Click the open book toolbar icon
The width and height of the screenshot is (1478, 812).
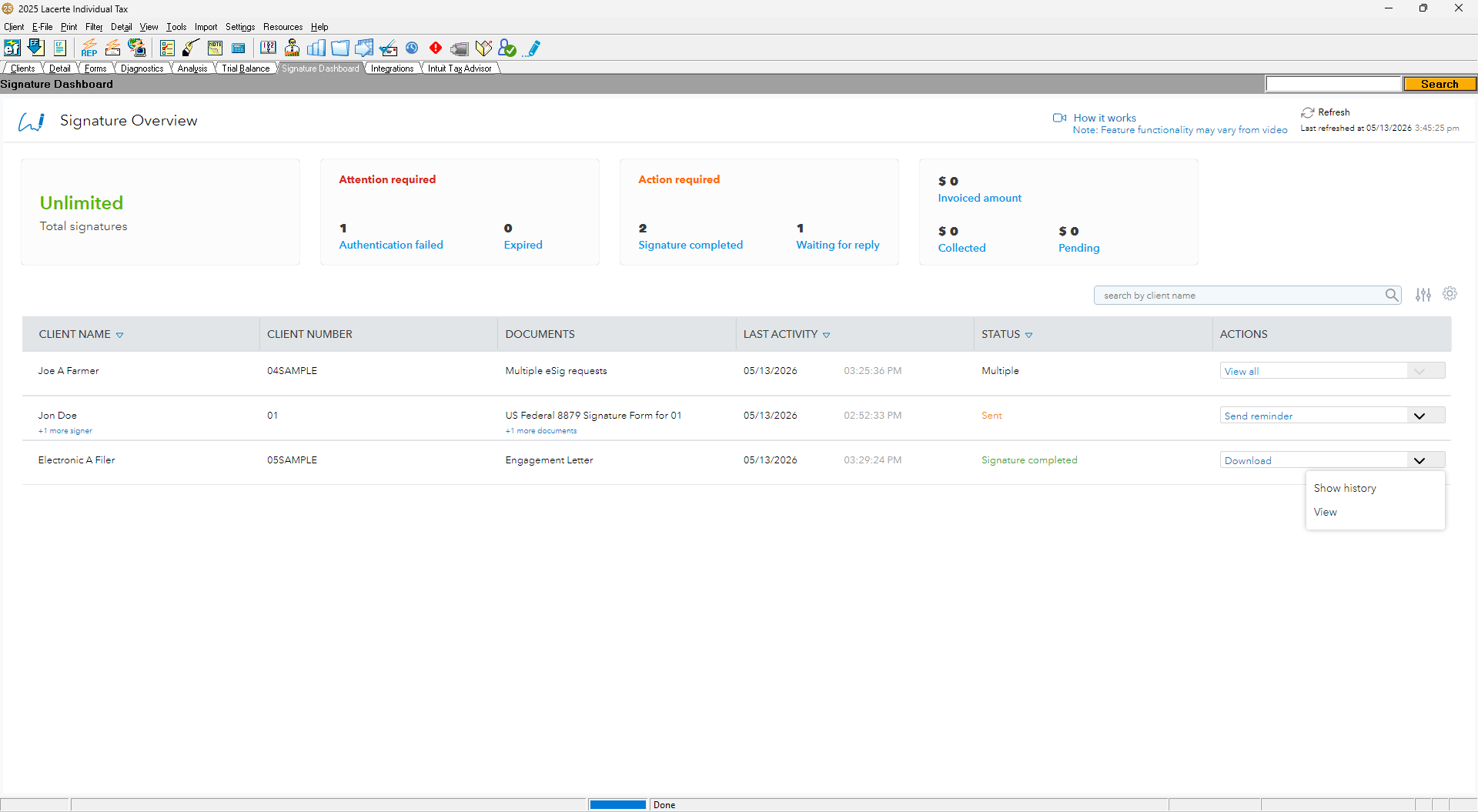[268, 48]
